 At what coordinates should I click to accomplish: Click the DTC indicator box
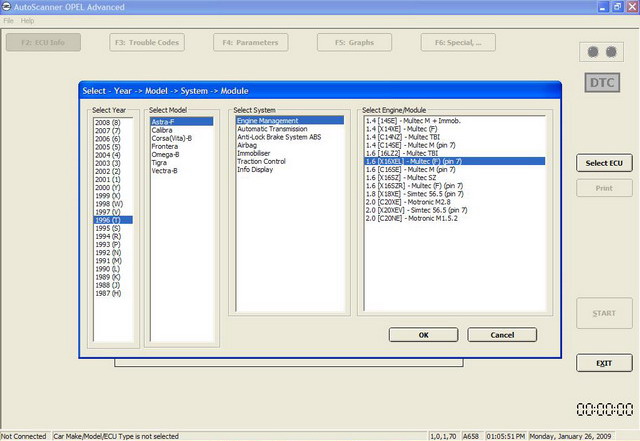point(602,83)
